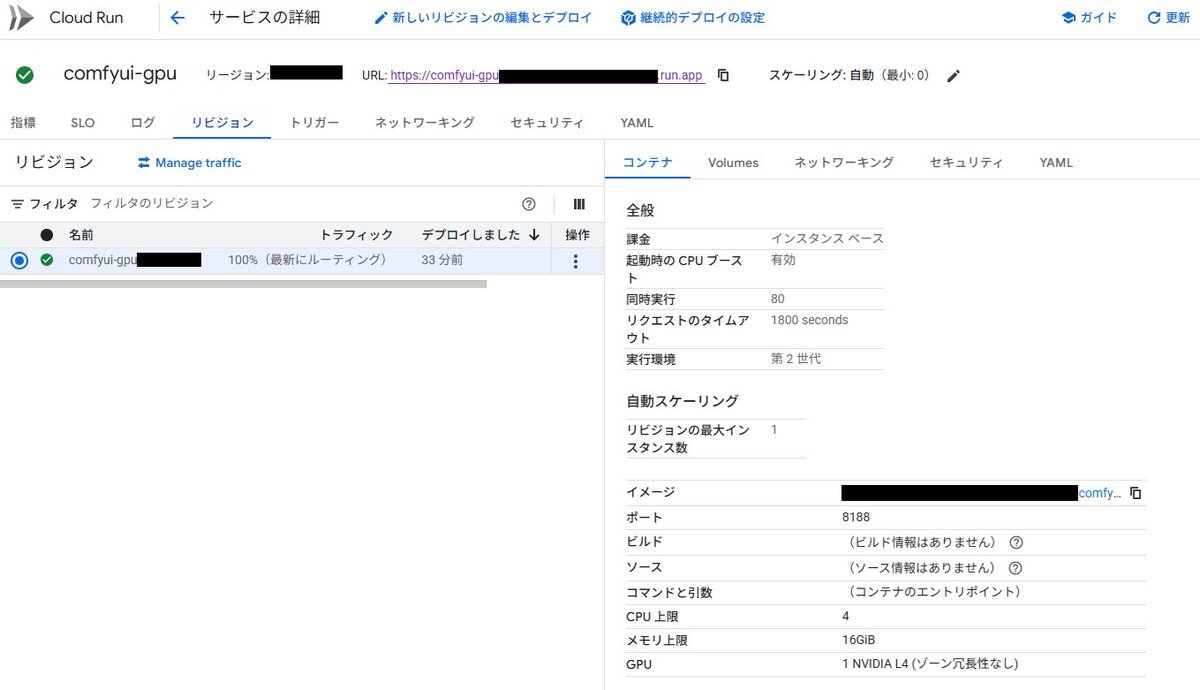Image resolution: width=1200 pixels, height=690 pixels.
Task: Click green service status check icon
Action: coord(25,75)
